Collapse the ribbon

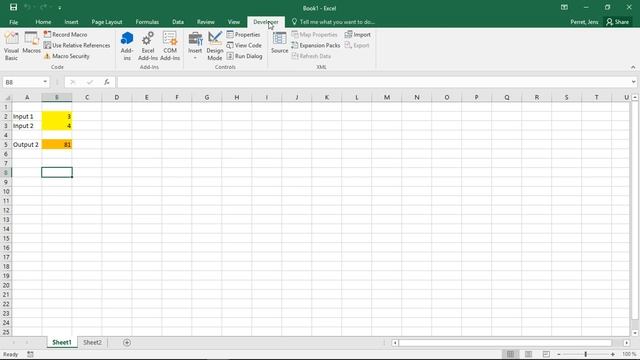click(x=633, y=67)
